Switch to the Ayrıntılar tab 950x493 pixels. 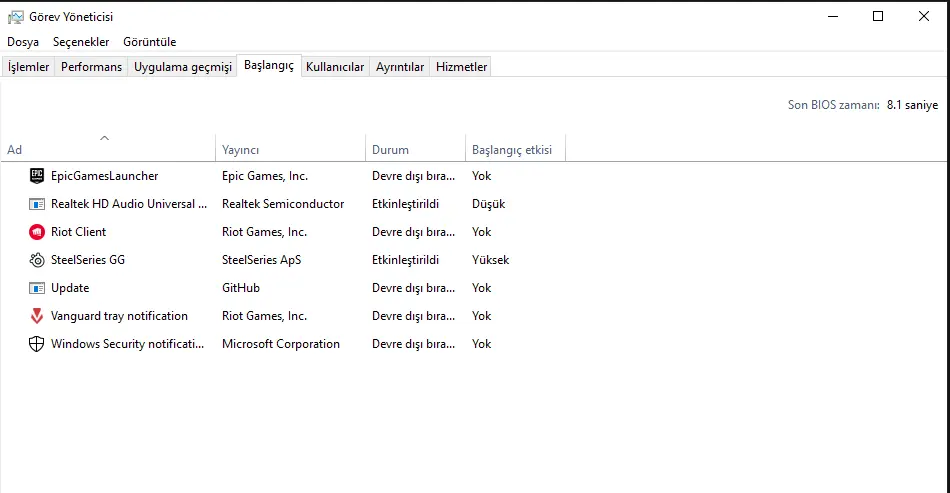pos(400,67)
